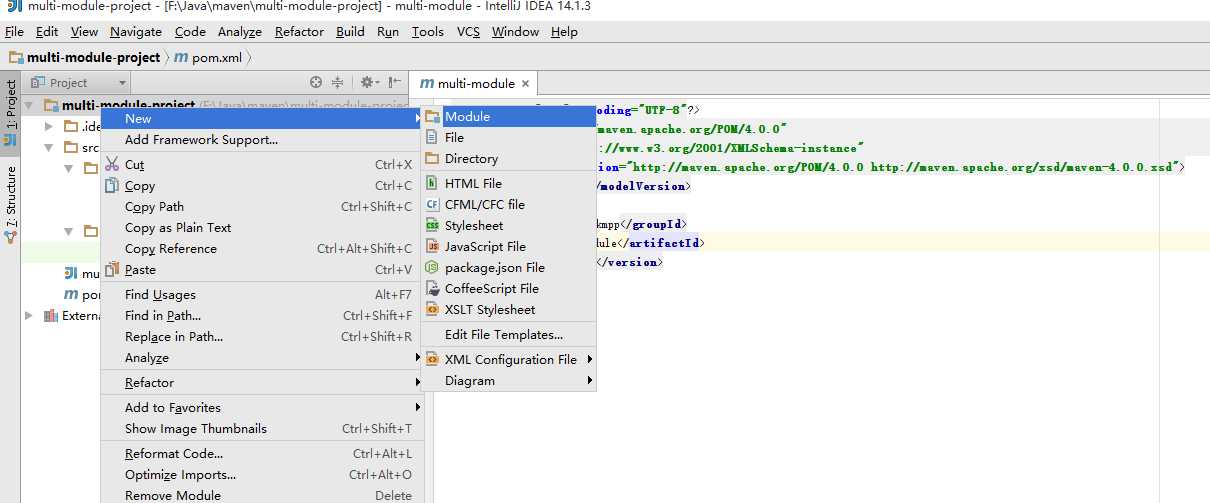Open the Refactor menu in menu bar
Viewport: 1210px width, 503px height.
300,31
